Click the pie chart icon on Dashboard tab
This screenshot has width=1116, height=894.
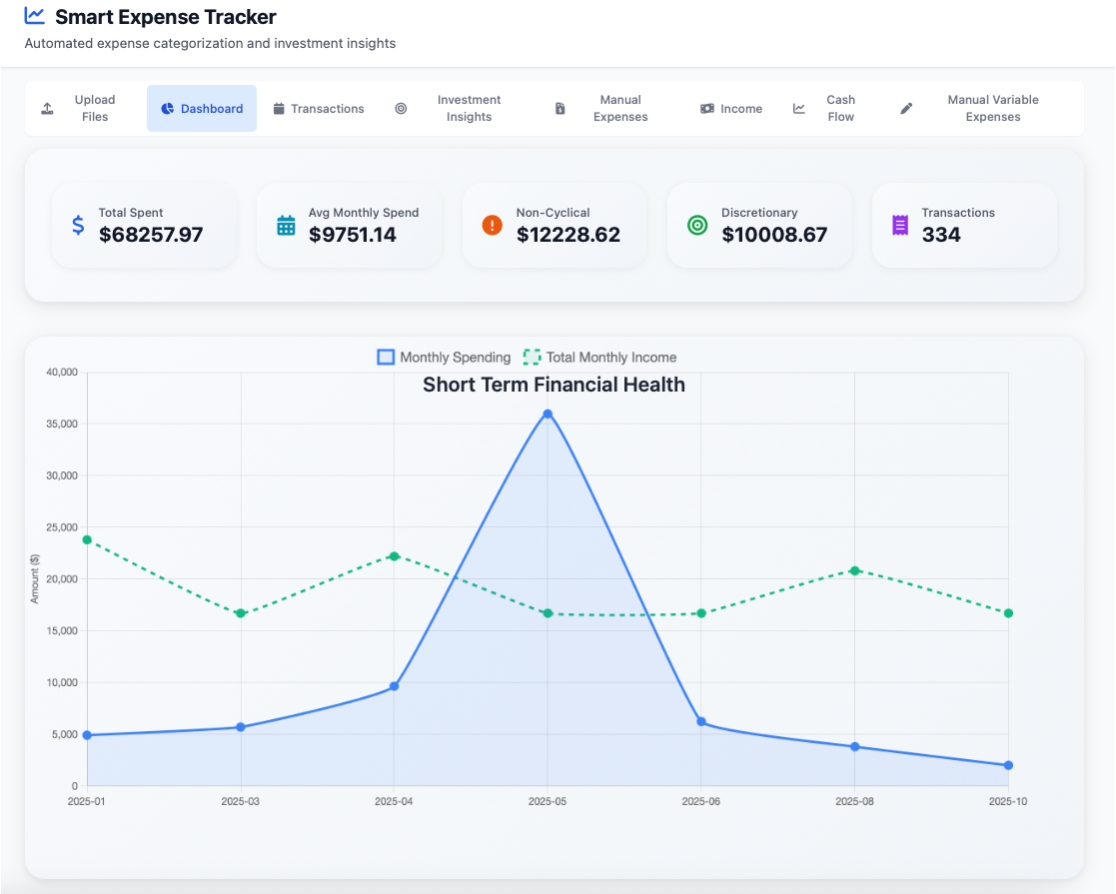(168, 109)
